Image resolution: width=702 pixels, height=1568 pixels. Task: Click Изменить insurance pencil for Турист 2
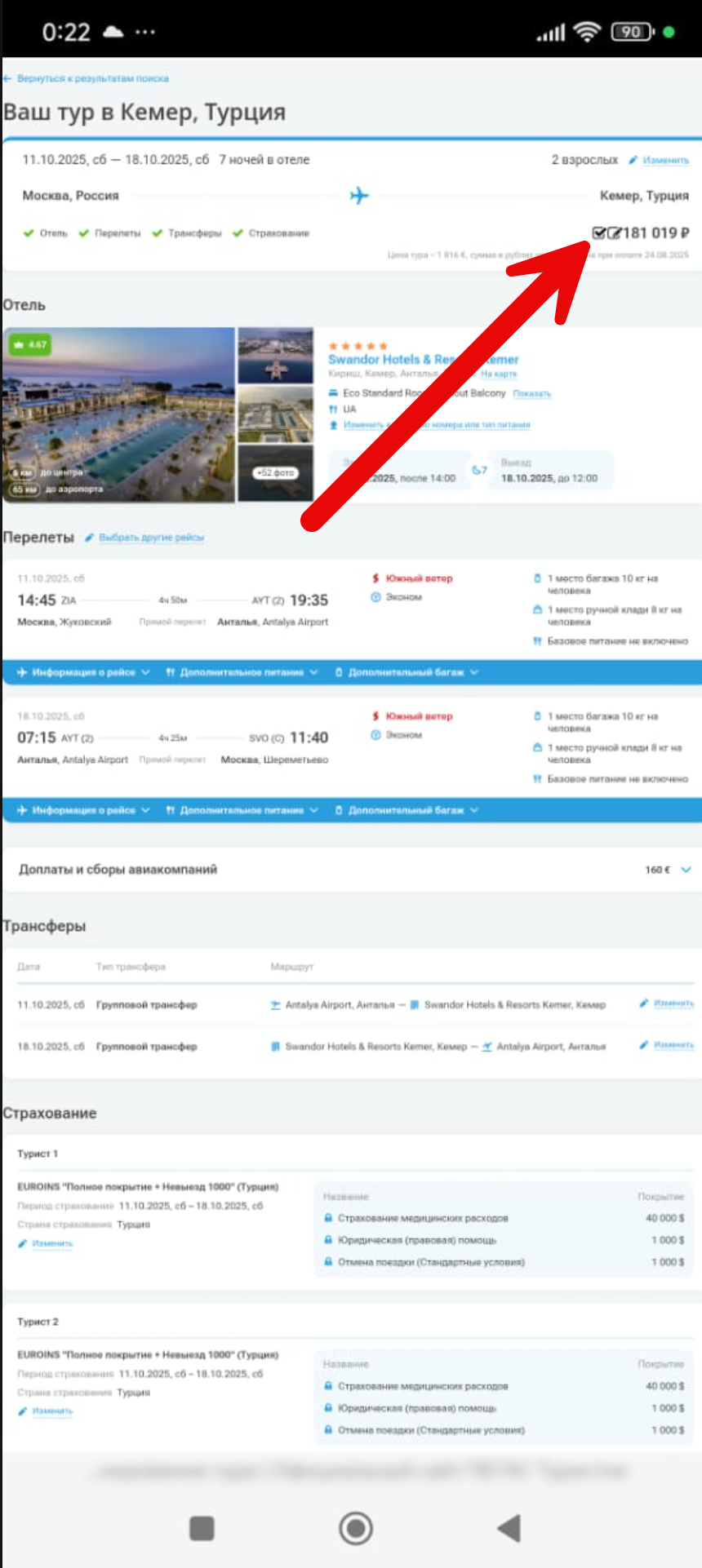(x=46, y=1411)
